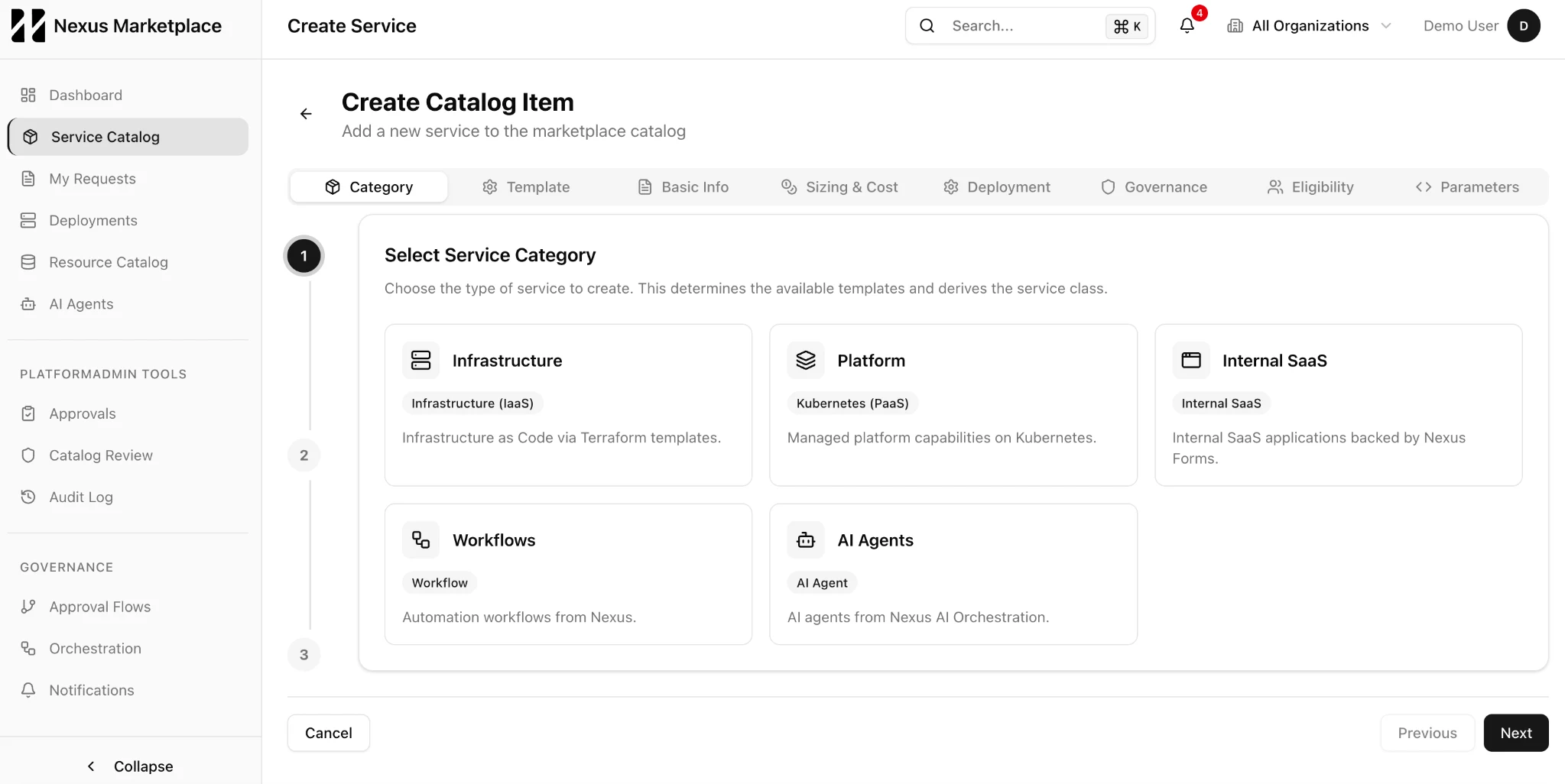
Task: Click the Approval Flows branch icon
Action: pyautogui.click(x=28, y=607)
